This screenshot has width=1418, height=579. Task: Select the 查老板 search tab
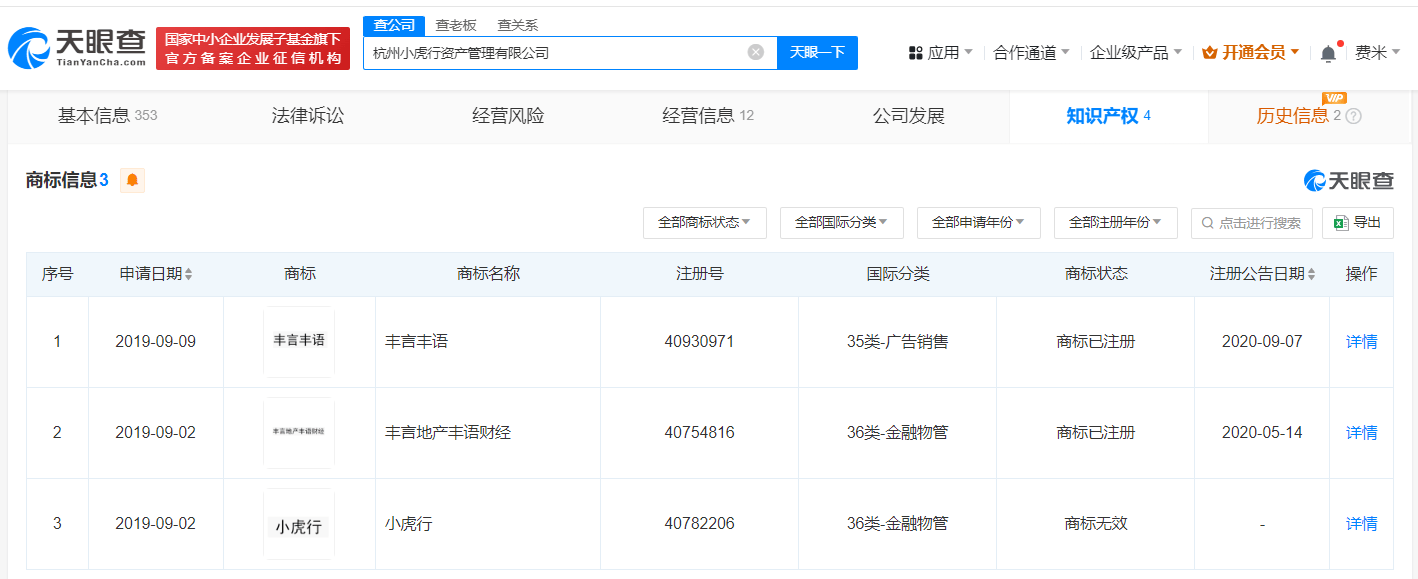tap(455, 25)
